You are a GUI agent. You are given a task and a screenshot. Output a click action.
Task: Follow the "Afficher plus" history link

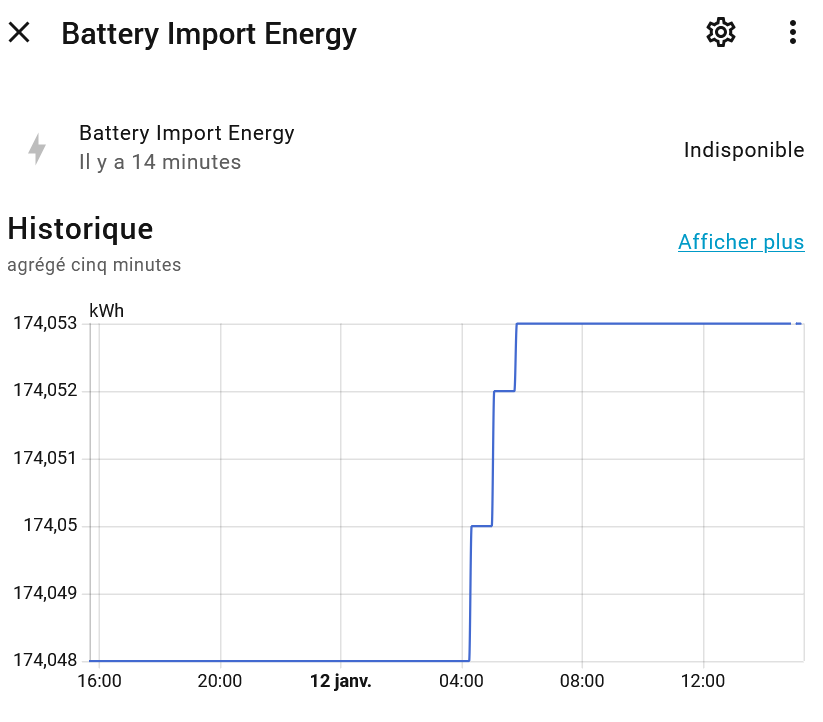pos(740,242)
